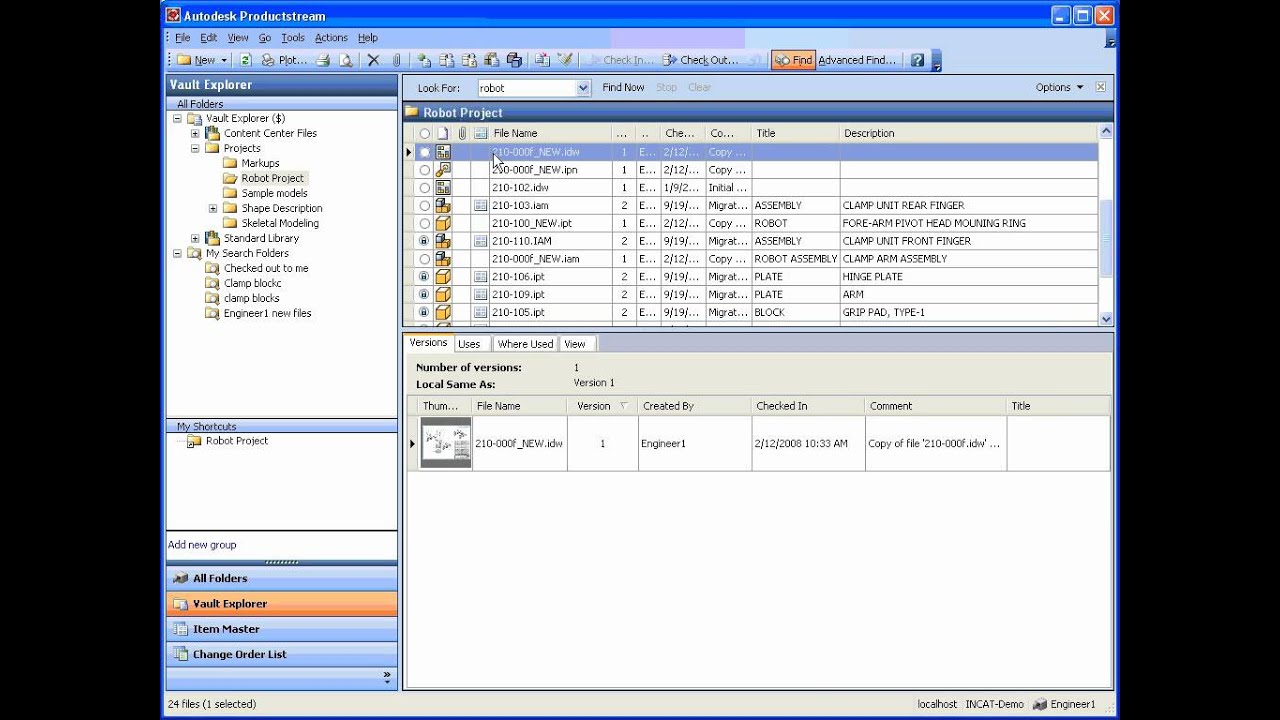Open Advanced Find from the toolbar
The width and height of the screenshot is (1280, 720).
coord(857,60)
